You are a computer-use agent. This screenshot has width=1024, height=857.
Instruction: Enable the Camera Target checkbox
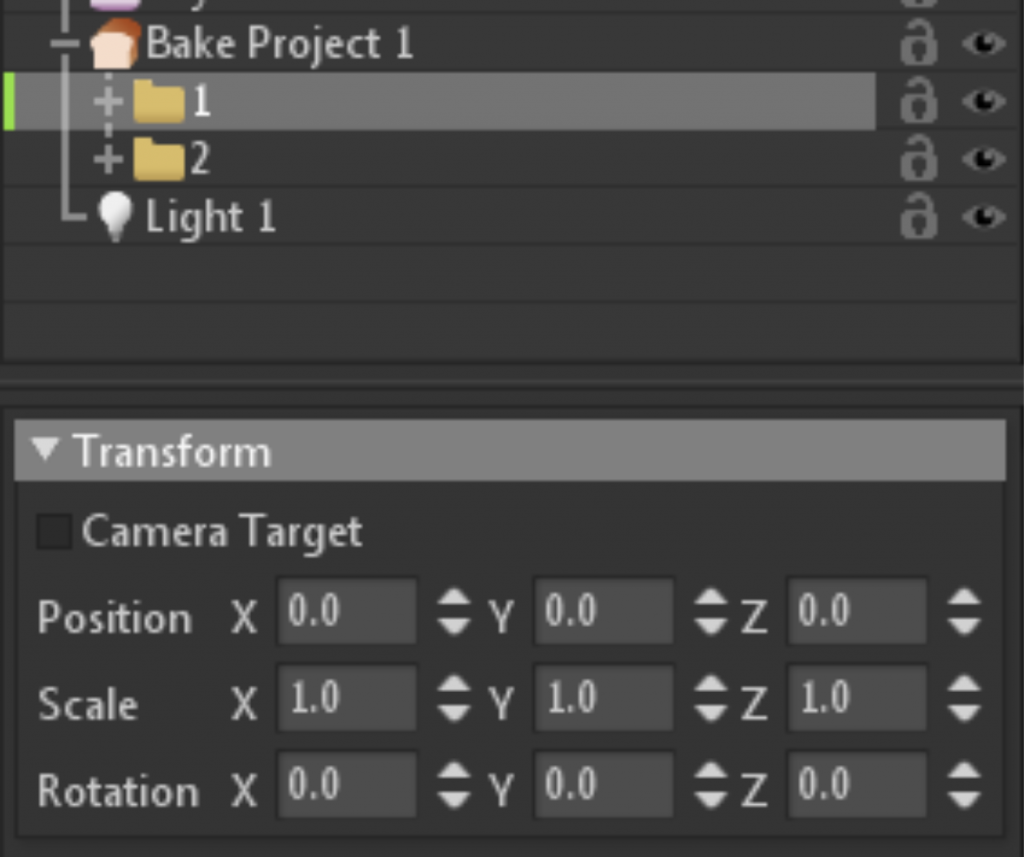click(54, 532)
